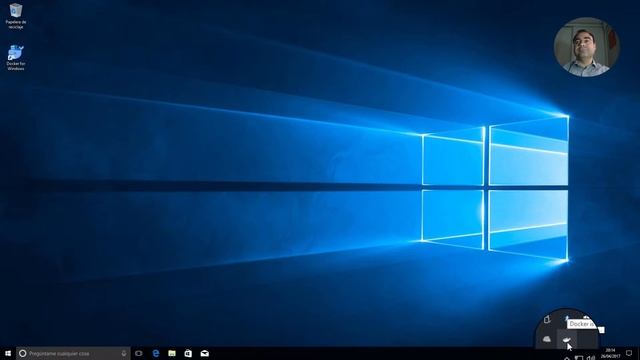This screenshot has width=640, height=360.
Task: Open the Action Center notification icon
Action: 629,353
